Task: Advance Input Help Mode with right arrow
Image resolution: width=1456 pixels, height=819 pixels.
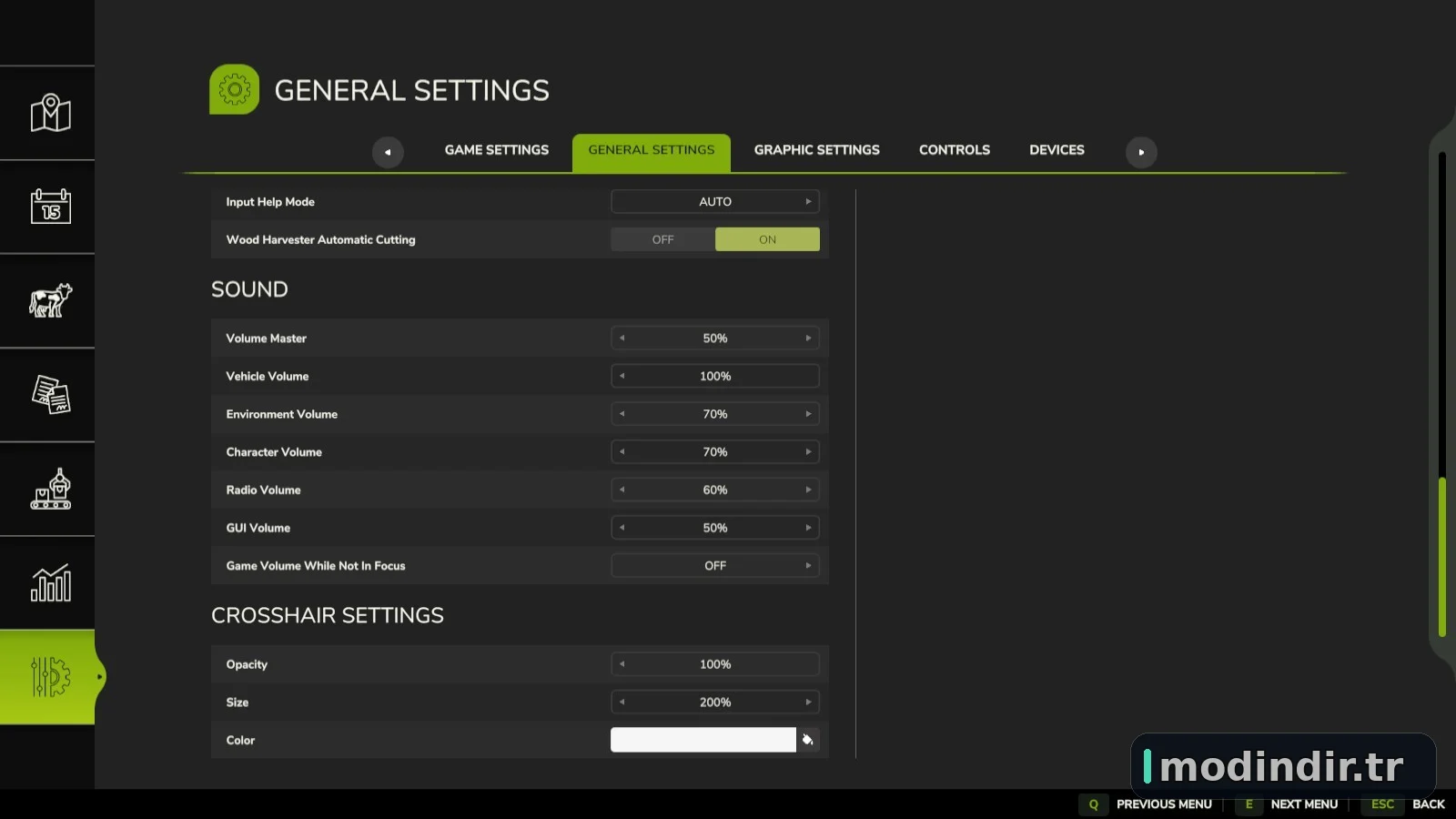Action: point(808,202)
